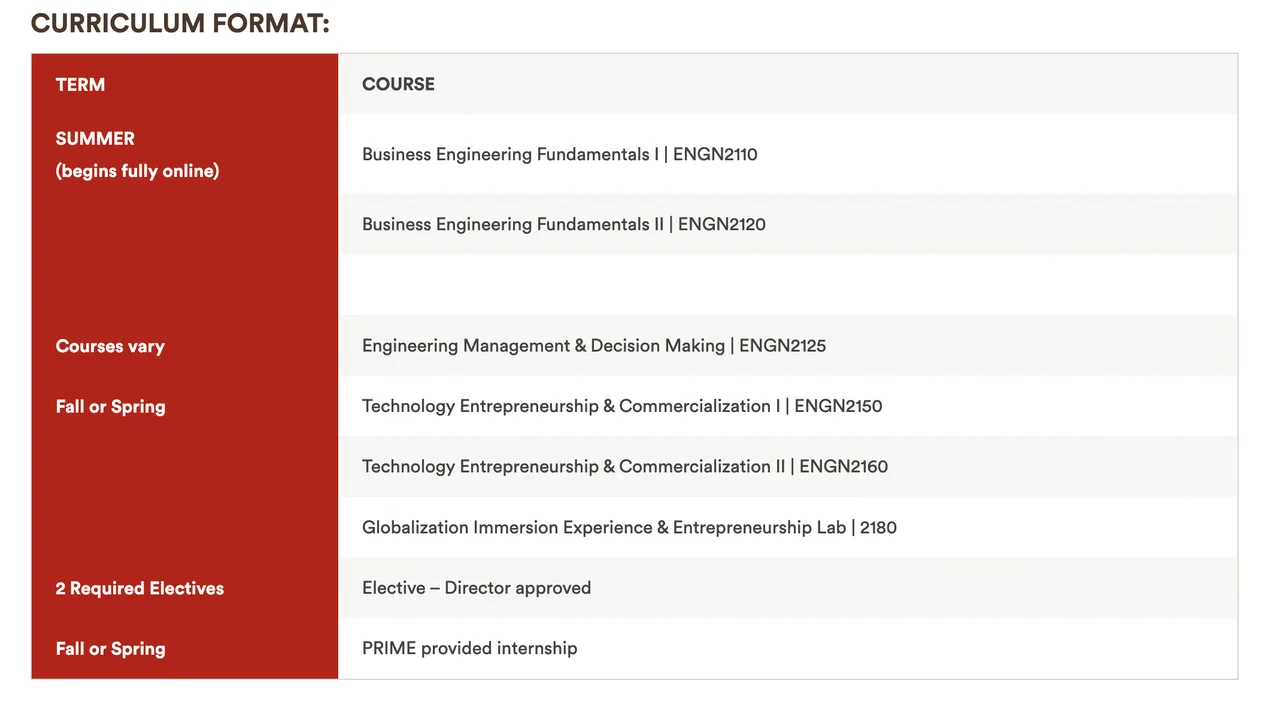Viewport: 1280px width, 708px height.
Task: Click the "Courses vary" term label
Action: 110,347
